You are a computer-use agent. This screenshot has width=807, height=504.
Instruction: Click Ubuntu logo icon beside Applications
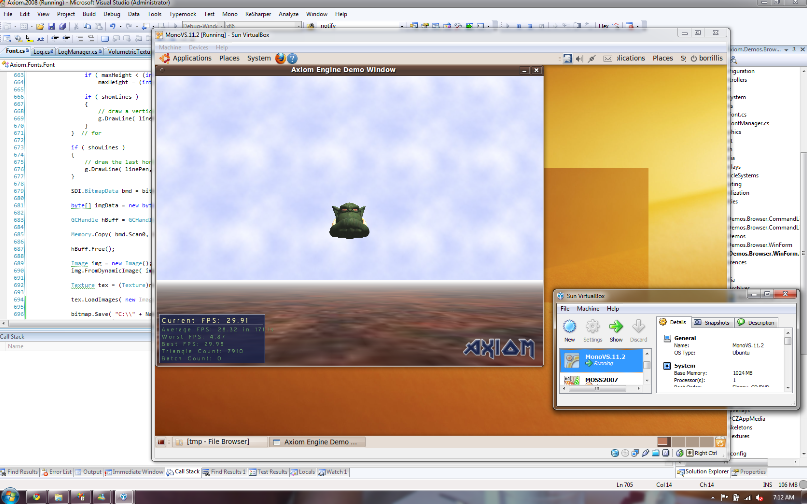tap(165, 58)
